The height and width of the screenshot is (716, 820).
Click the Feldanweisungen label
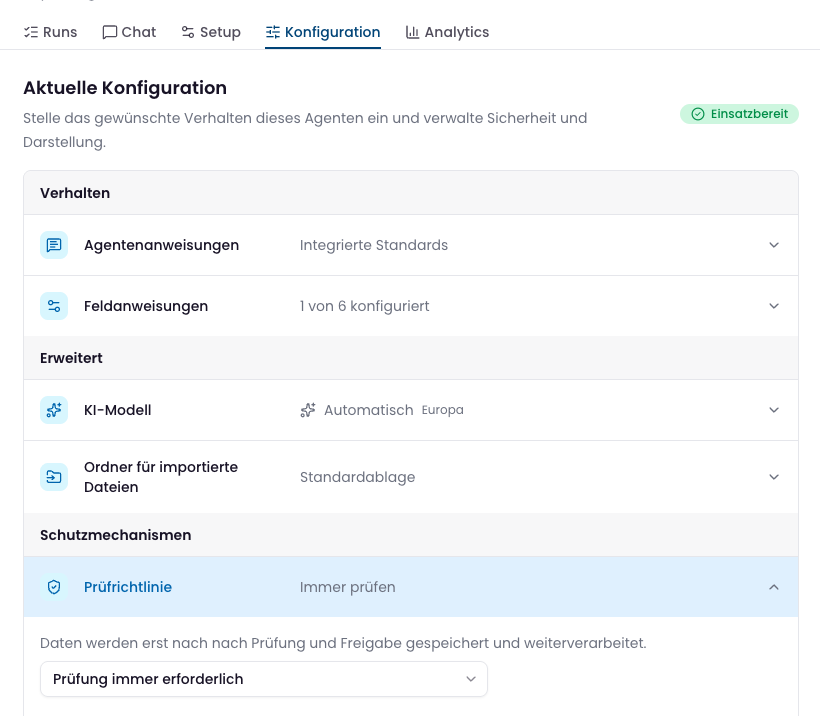point(146,306)
